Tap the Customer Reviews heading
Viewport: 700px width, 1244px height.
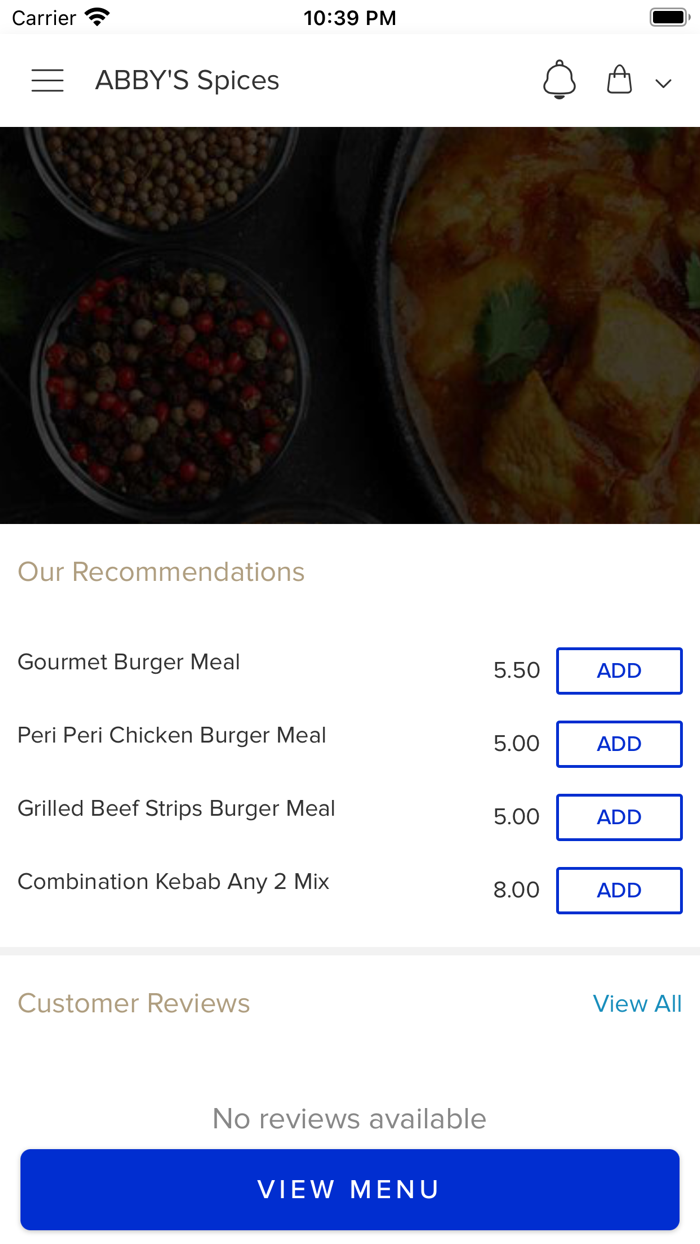(x=134, y=1003)
